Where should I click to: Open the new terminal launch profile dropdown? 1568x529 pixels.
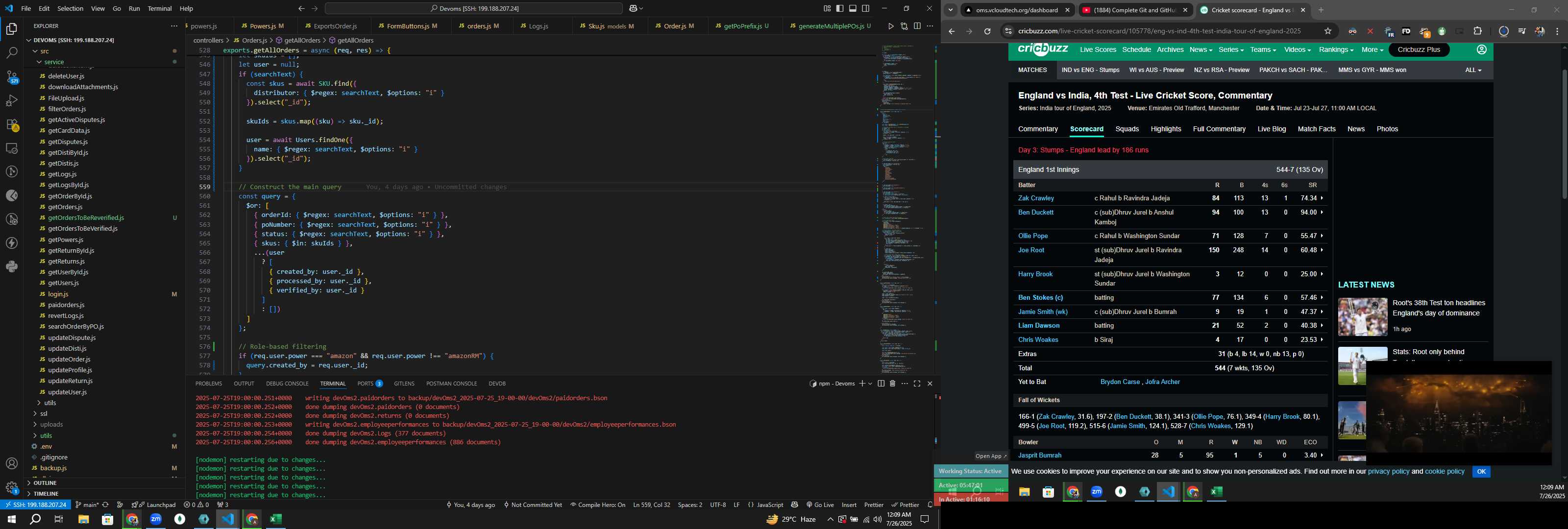[870, 384]
